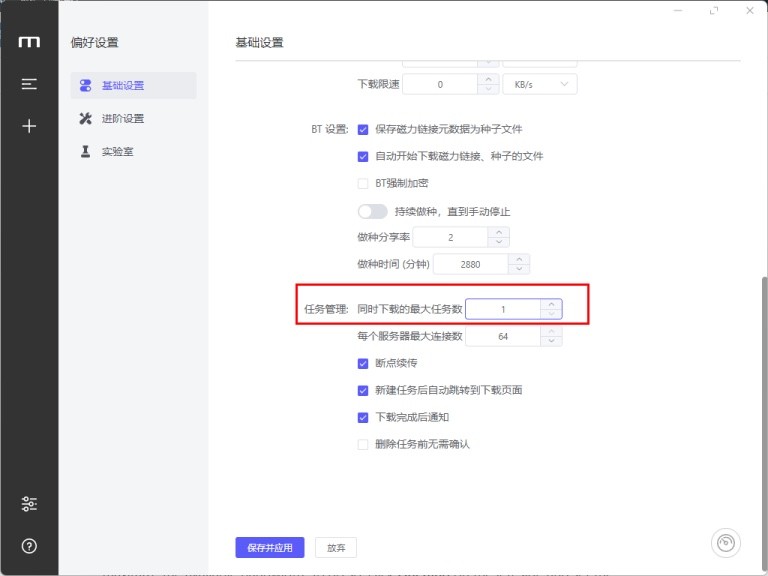Click the 保存并应用 button
Image resolution: width=768 pixels, height=576 pixels.
[269, 548]
